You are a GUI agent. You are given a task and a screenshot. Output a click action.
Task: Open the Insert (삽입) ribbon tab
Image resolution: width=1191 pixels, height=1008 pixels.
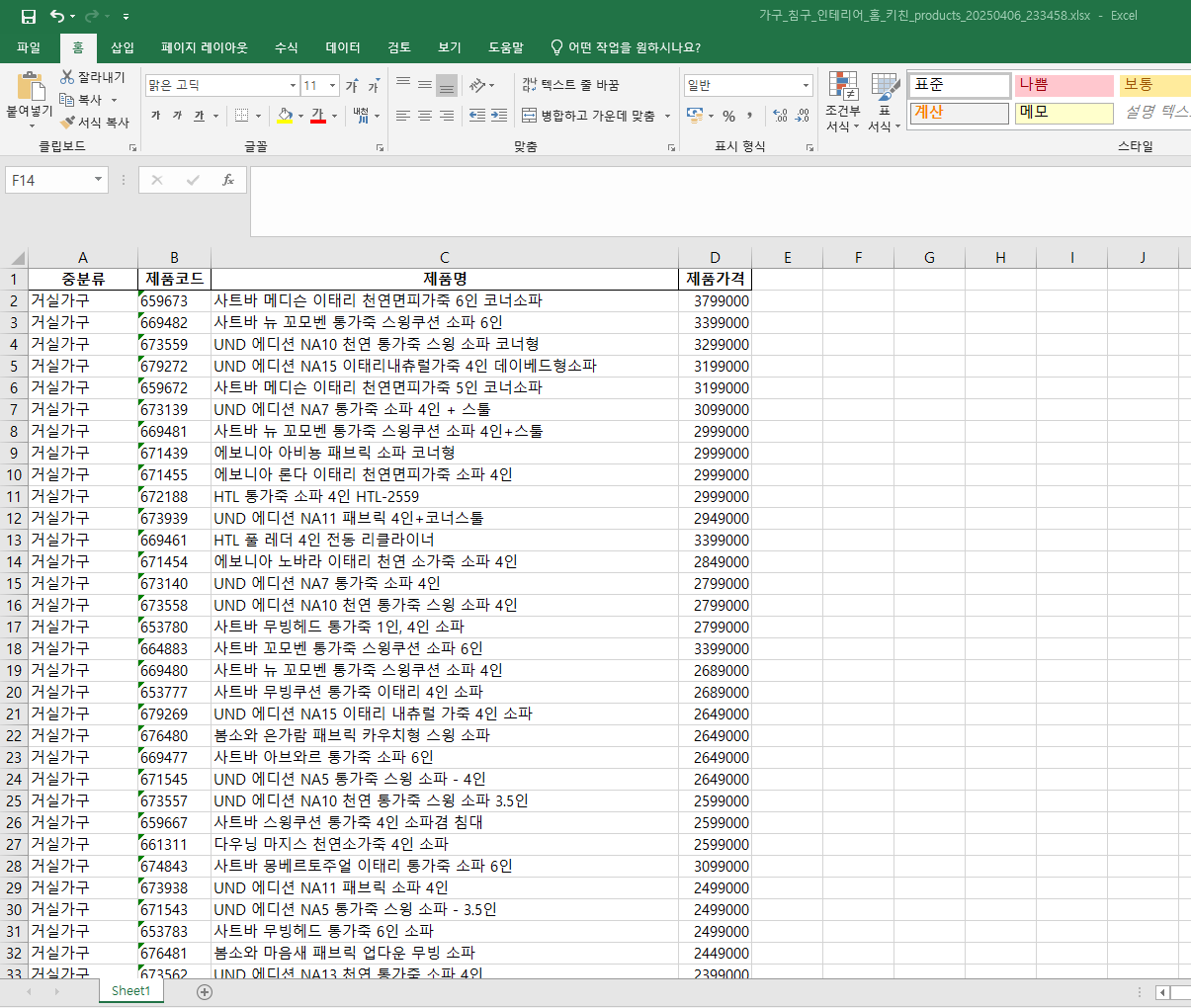point(122,47)
